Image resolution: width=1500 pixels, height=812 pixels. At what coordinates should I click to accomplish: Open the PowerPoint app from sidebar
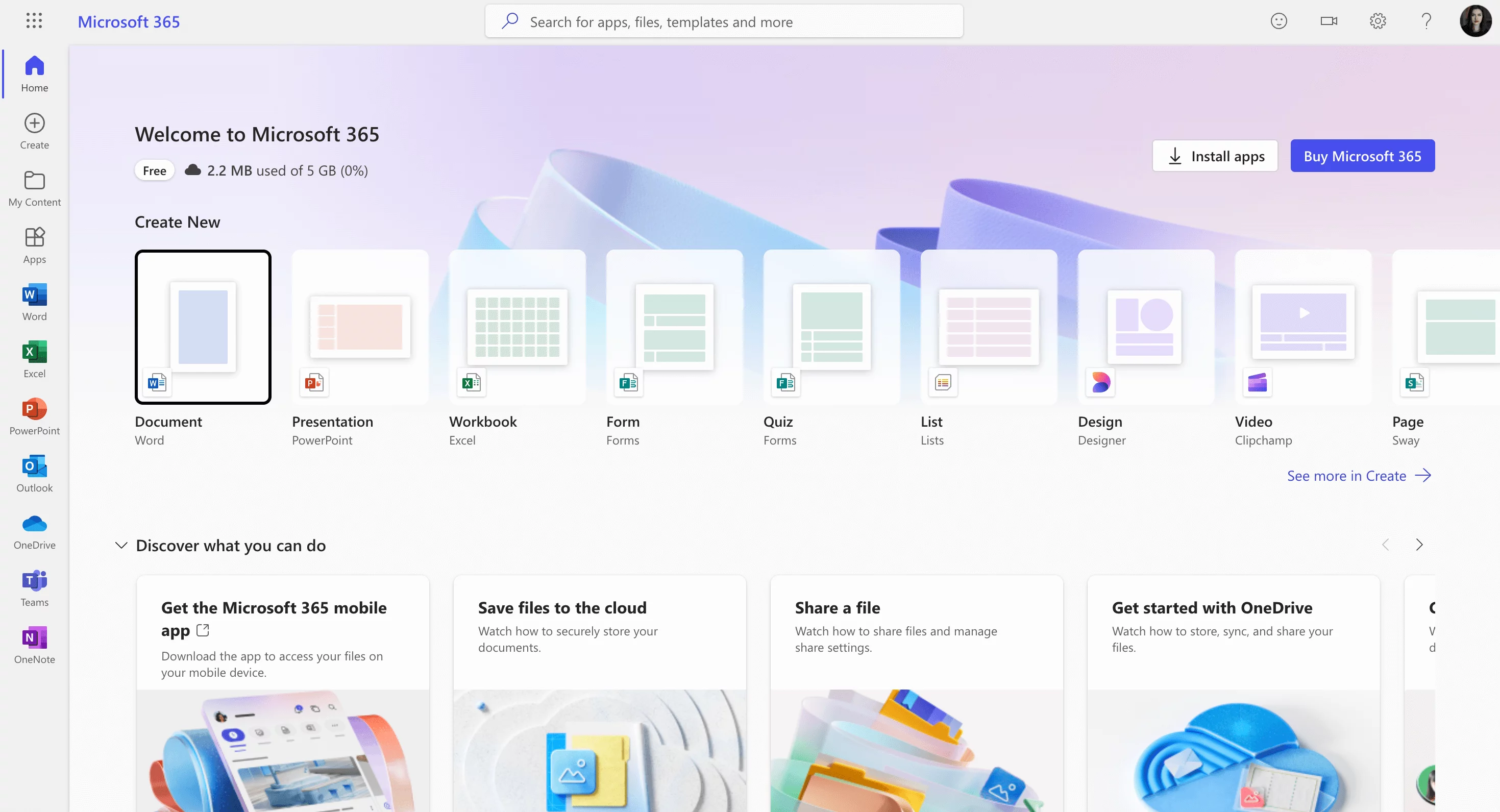tap(35, 410)
